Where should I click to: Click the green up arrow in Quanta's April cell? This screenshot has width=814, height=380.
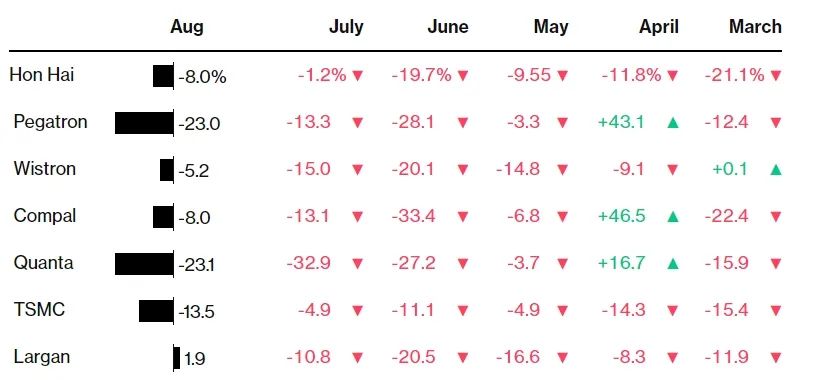click(672, 263)
